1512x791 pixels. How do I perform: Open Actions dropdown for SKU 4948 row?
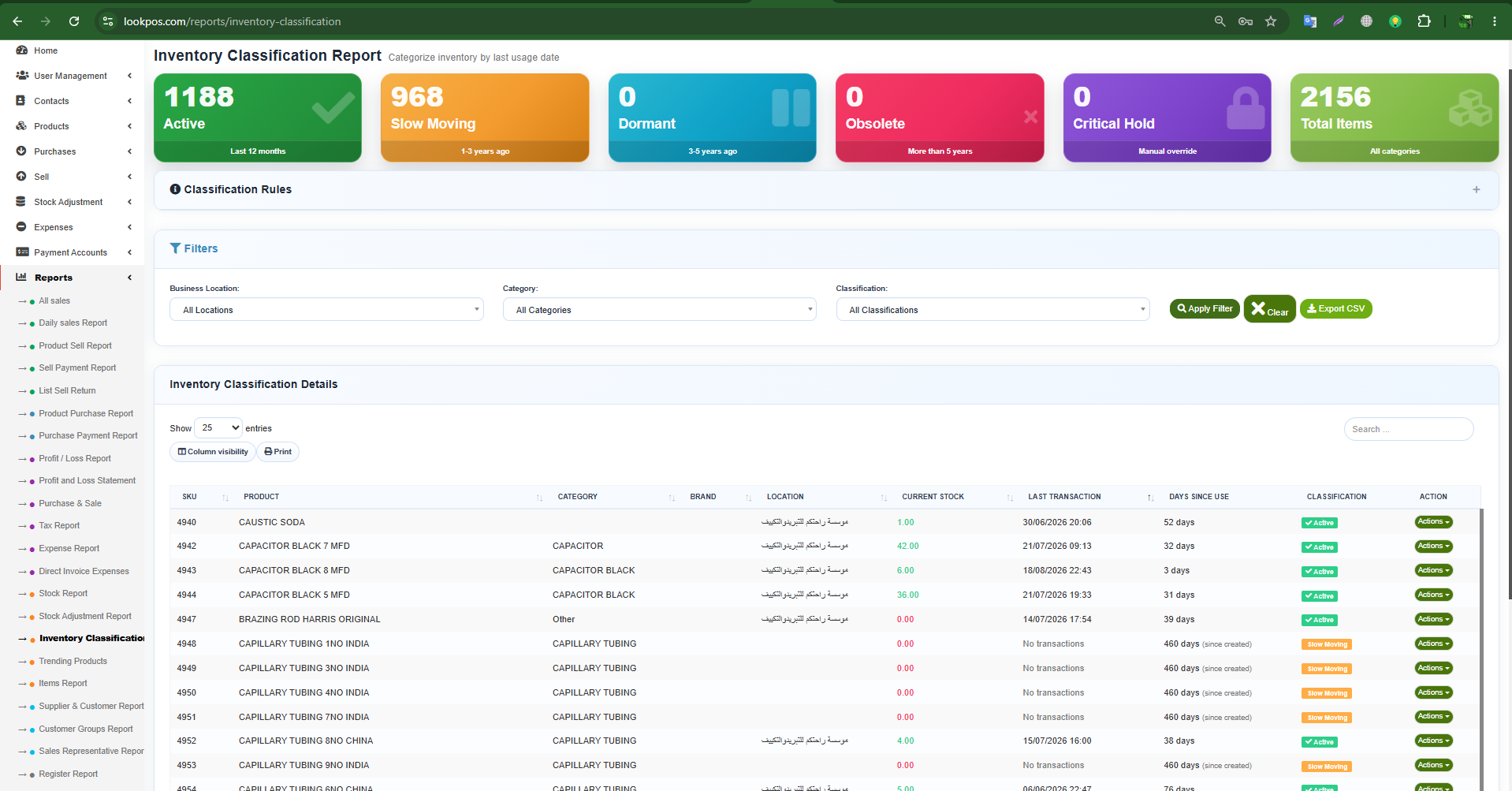[x=1433, y=644]
